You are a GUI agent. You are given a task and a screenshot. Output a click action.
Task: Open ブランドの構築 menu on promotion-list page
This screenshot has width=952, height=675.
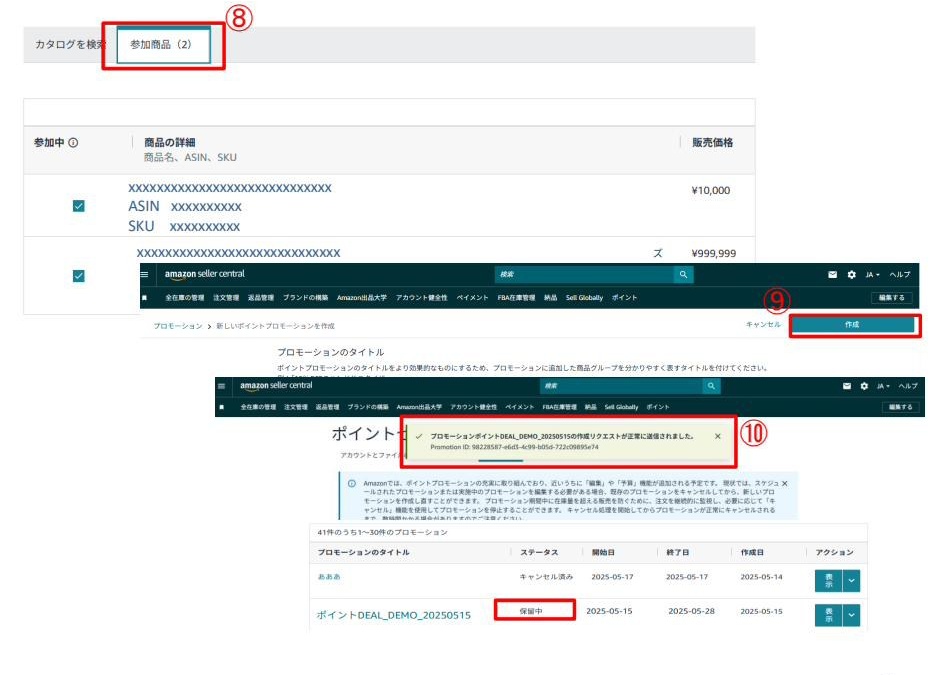[368, 407]
